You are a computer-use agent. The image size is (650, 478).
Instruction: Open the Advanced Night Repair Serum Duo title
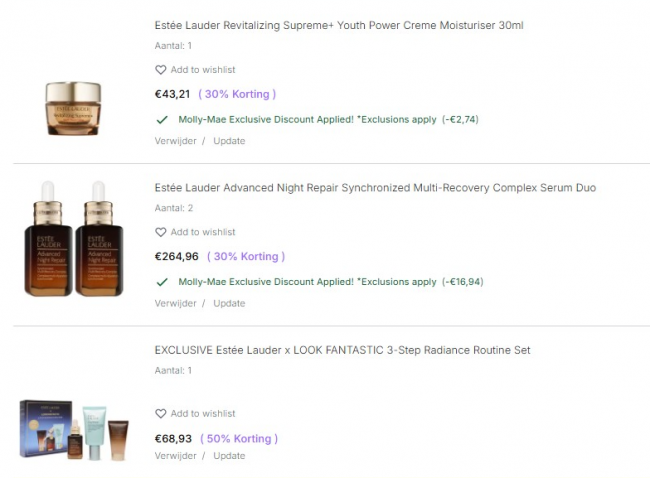pos(375,188)
